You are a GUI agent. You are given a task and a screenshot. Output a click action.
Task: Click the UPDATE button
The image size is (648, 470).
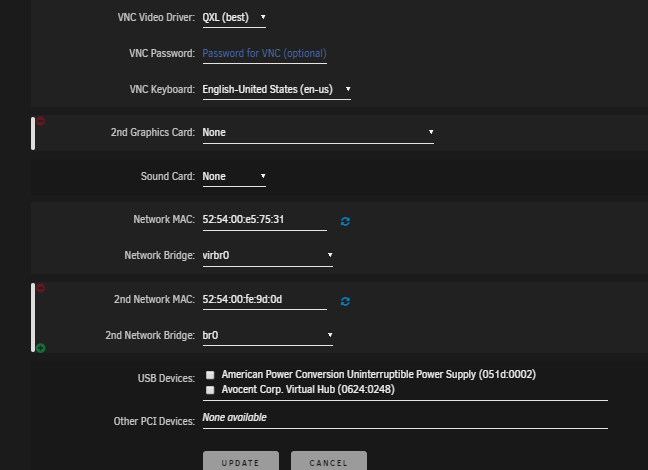pyautogui.click(x=241, y=462)
